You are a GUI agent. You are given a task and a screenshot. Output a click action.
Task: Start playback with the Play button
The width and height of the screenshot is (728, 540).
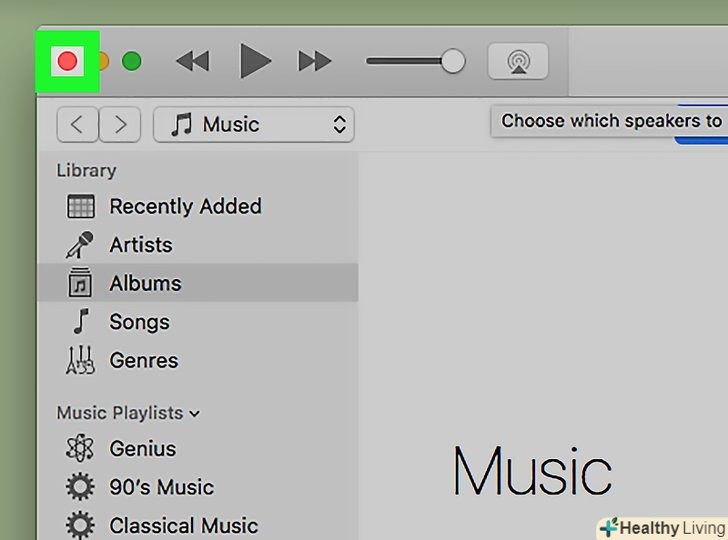(255, 61)
